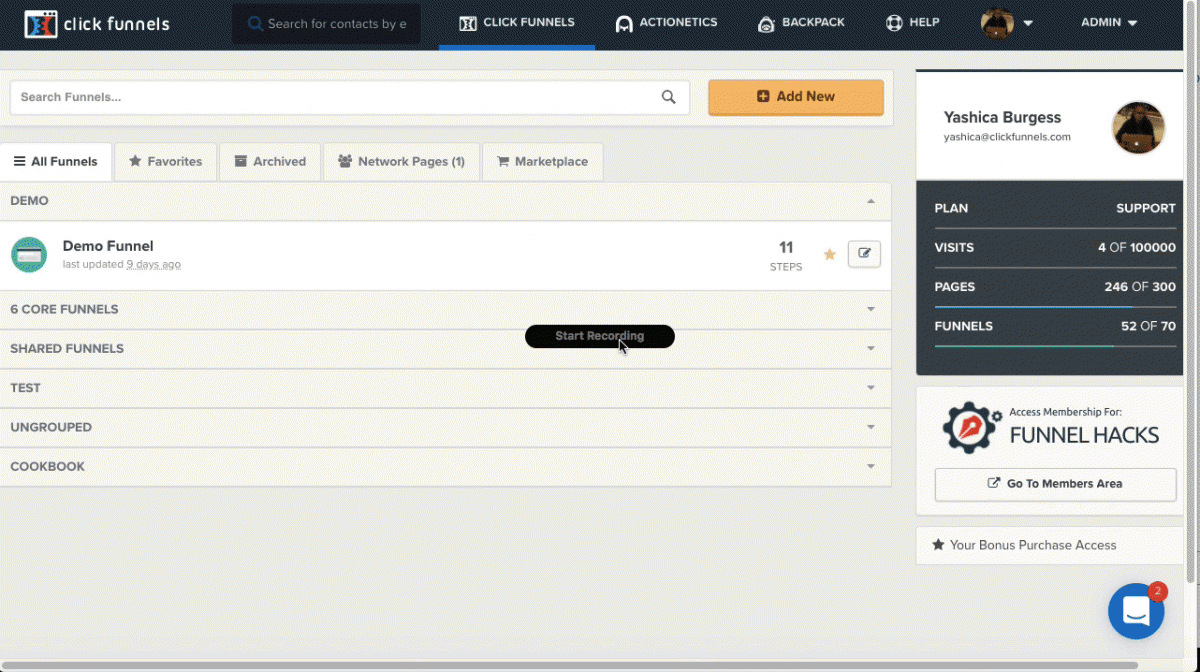1200x672 pixels.
Task: Click the Demo Funnel edit pencil icon
Action: pyautogui.click(x=864, y=254)
